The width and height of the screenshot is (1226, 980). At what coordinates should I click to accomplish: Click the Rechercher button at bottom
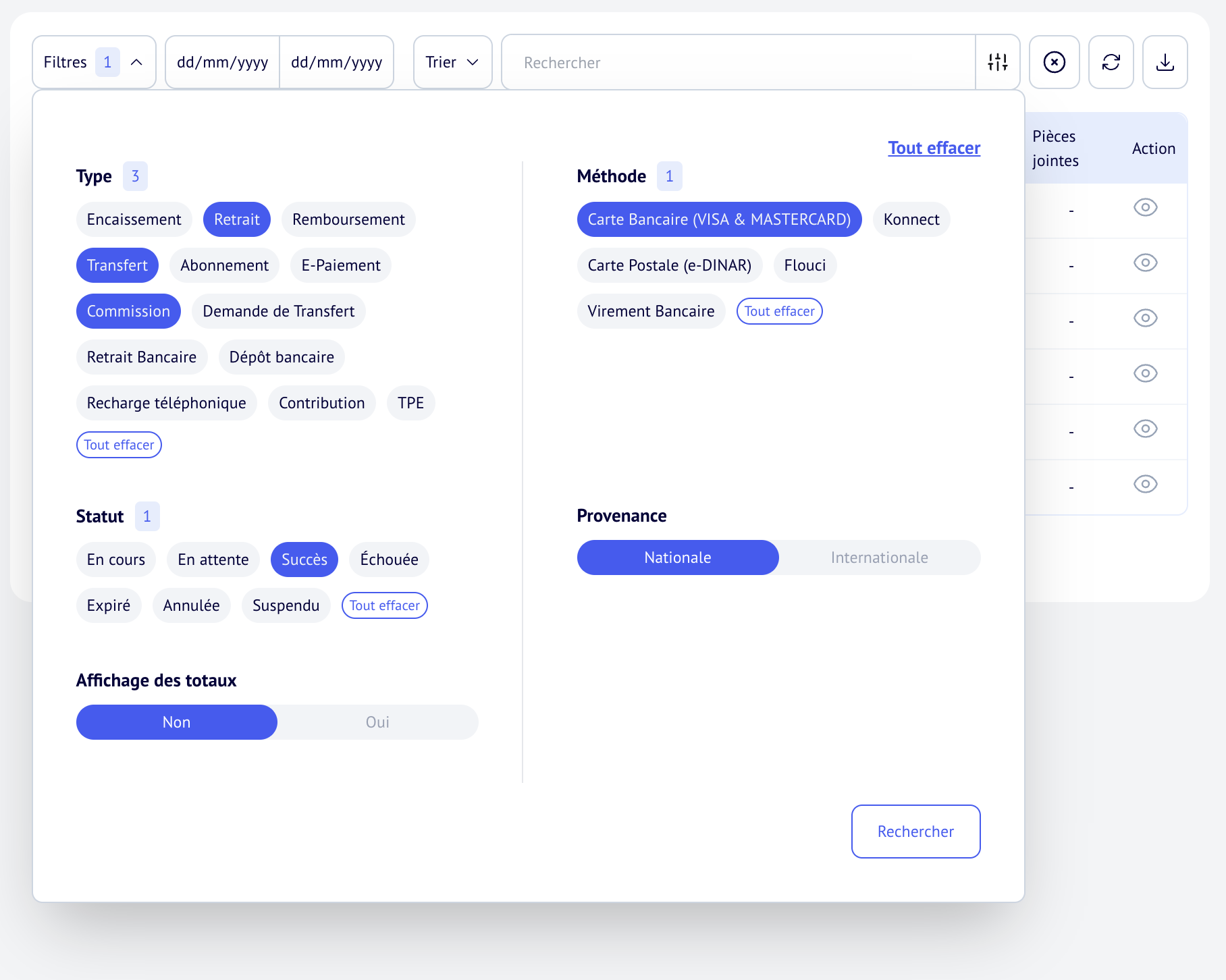(x=915, y=832)
